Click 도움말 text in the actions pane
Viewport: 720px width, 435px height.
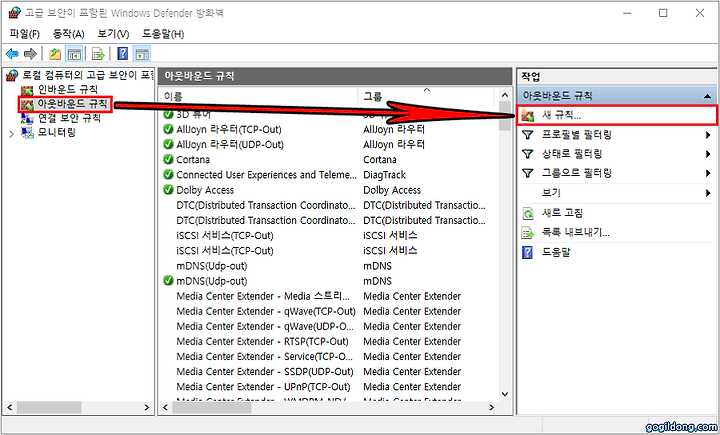click(x=556, y=252)
